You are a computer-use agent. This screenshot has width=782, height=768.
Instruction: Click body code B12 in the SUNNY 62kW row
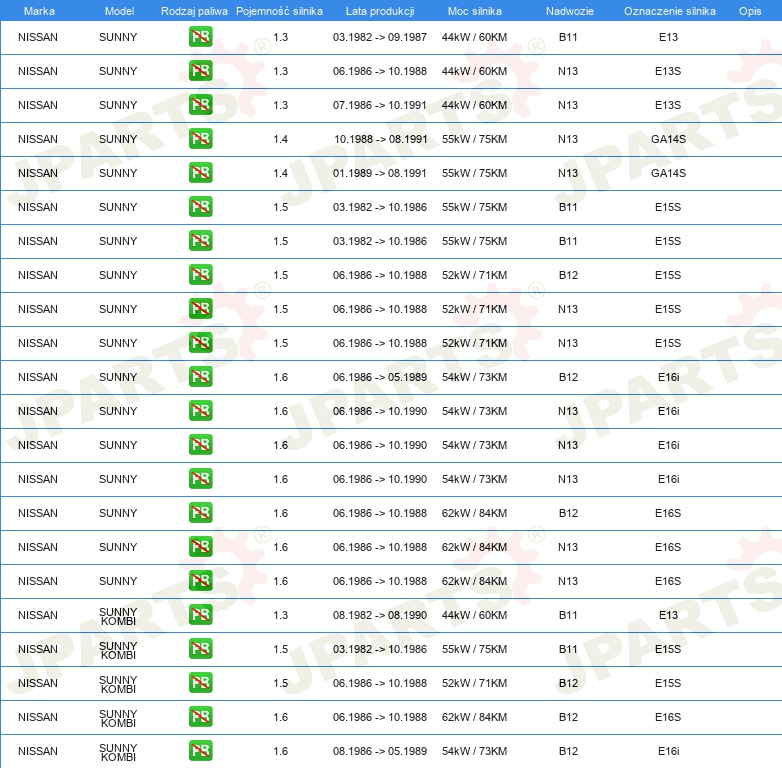568,513
